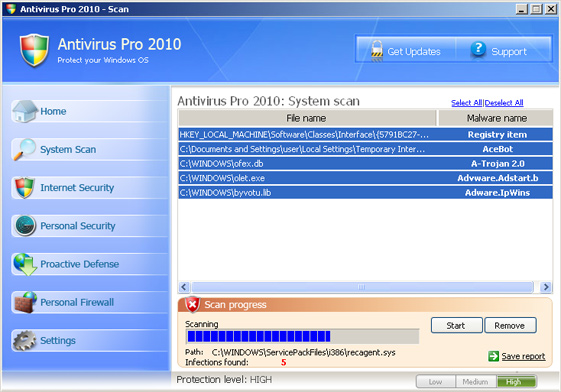This screenshot has height=392, width=561.
Task: Click the Get Updates padlock icon
Action: [376, 50]
